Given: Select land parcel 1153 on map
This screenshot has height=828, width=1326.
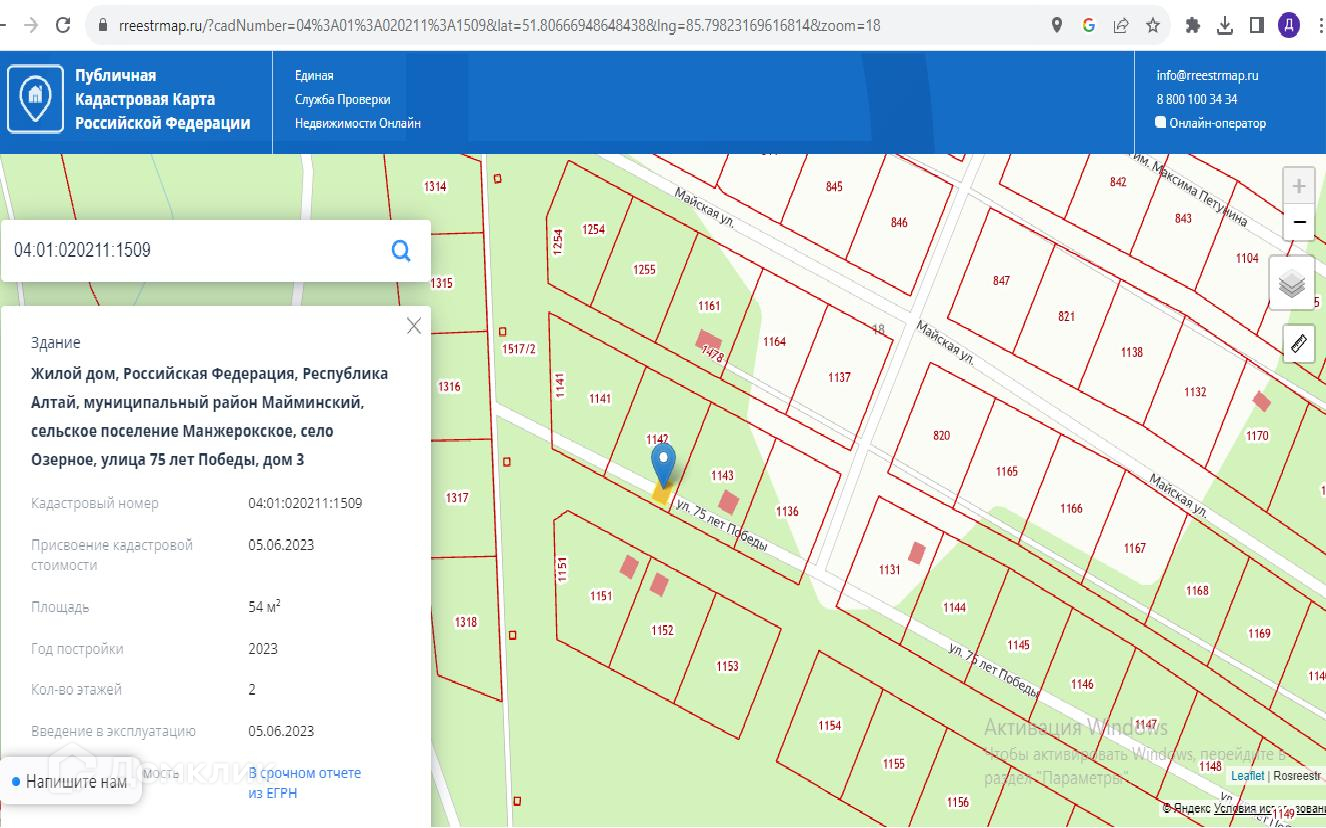Looking at the screenshot, I should [727, 665].
